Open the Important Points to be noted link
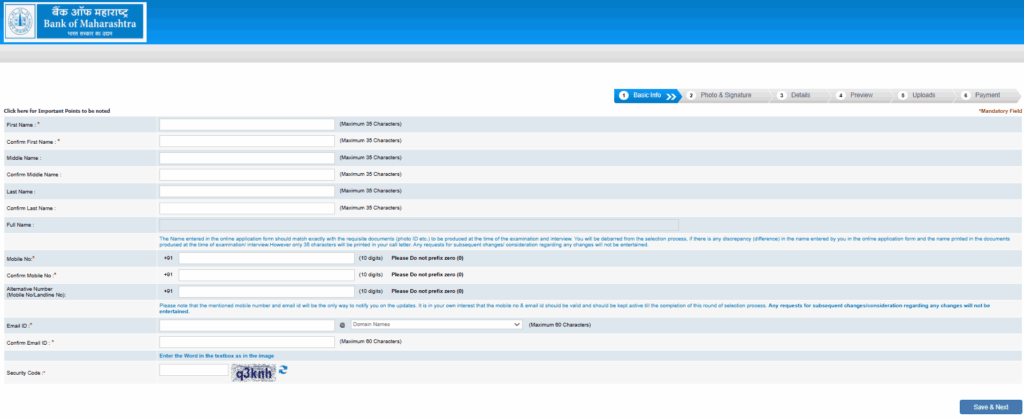 [x=57, y=110]
